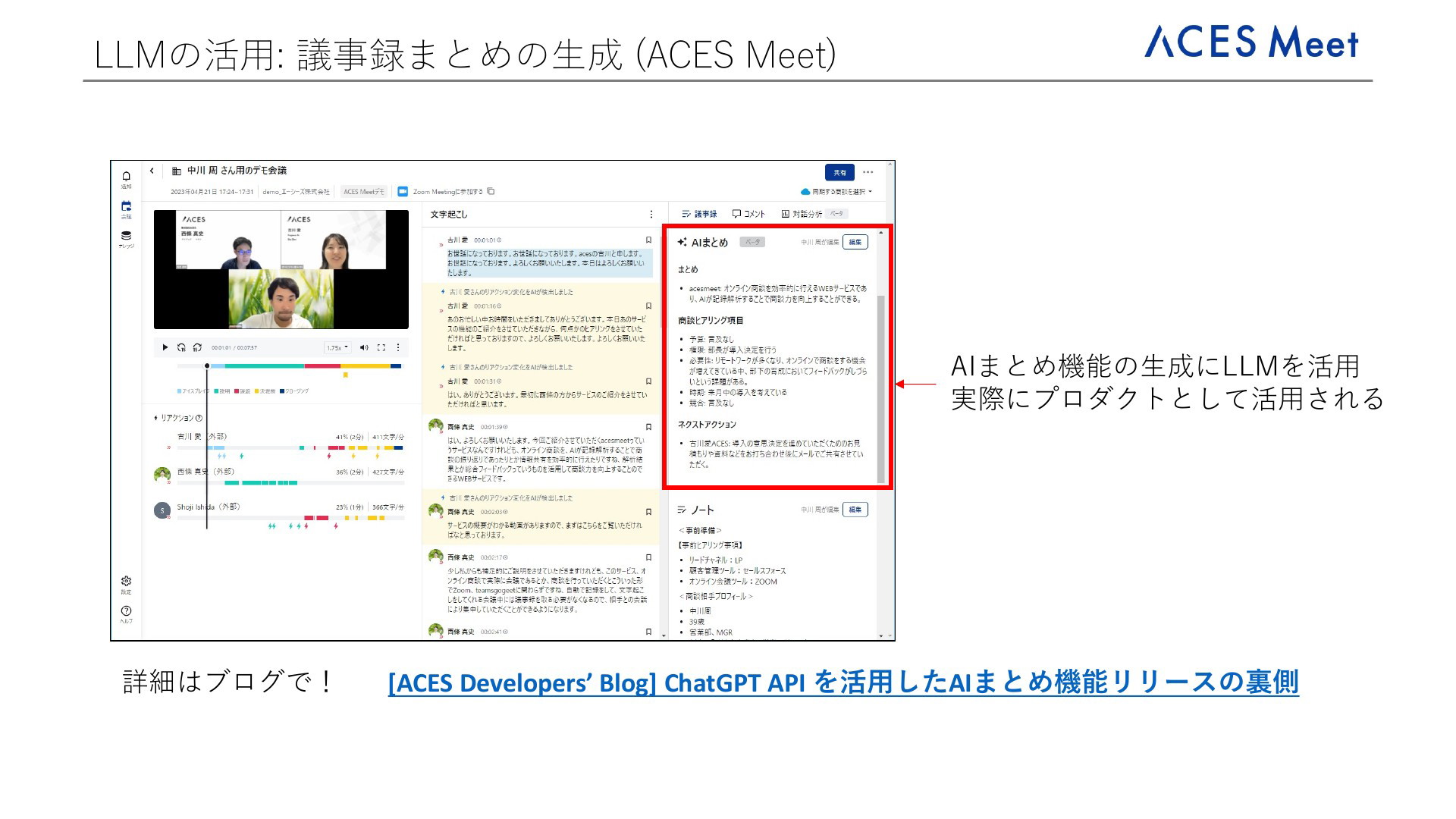Bookmark the 00:01:16 transcript entry

[648, 306]
